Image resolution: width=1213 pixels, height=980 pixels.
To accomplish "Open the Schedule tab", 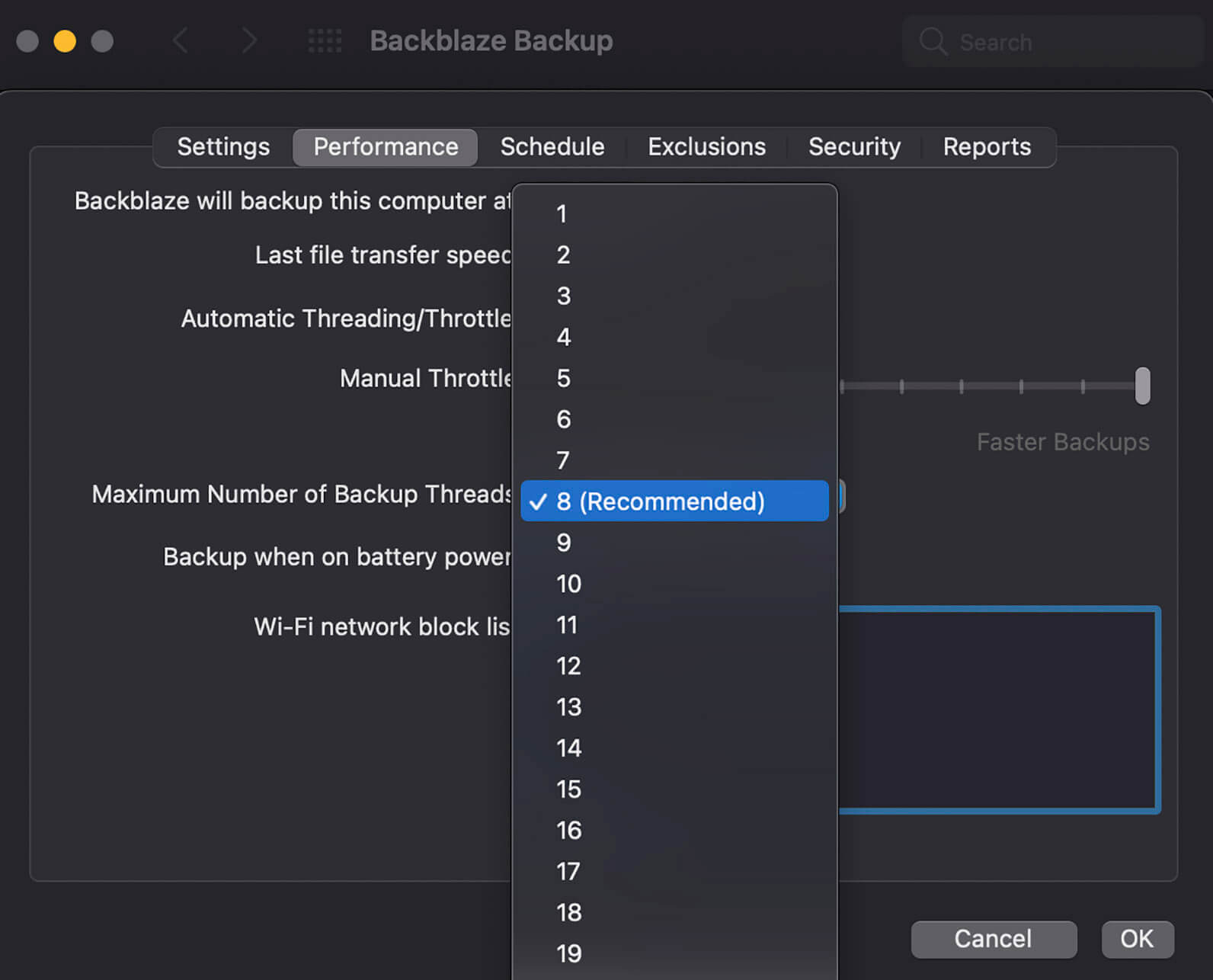I will click(x=552, y=146).
